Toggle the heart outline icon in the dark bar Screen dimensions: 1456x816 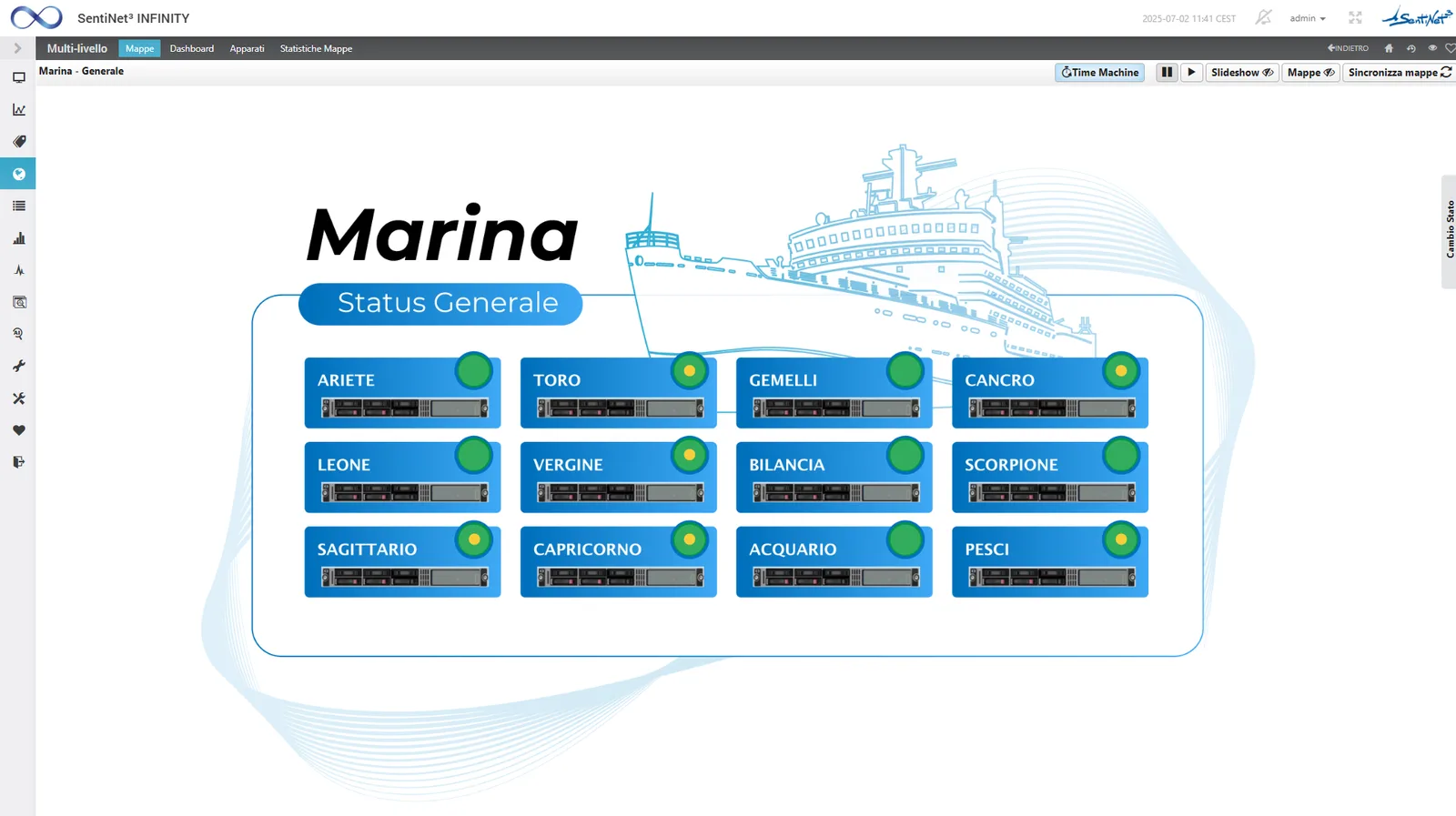click(x=1451, y=48)
